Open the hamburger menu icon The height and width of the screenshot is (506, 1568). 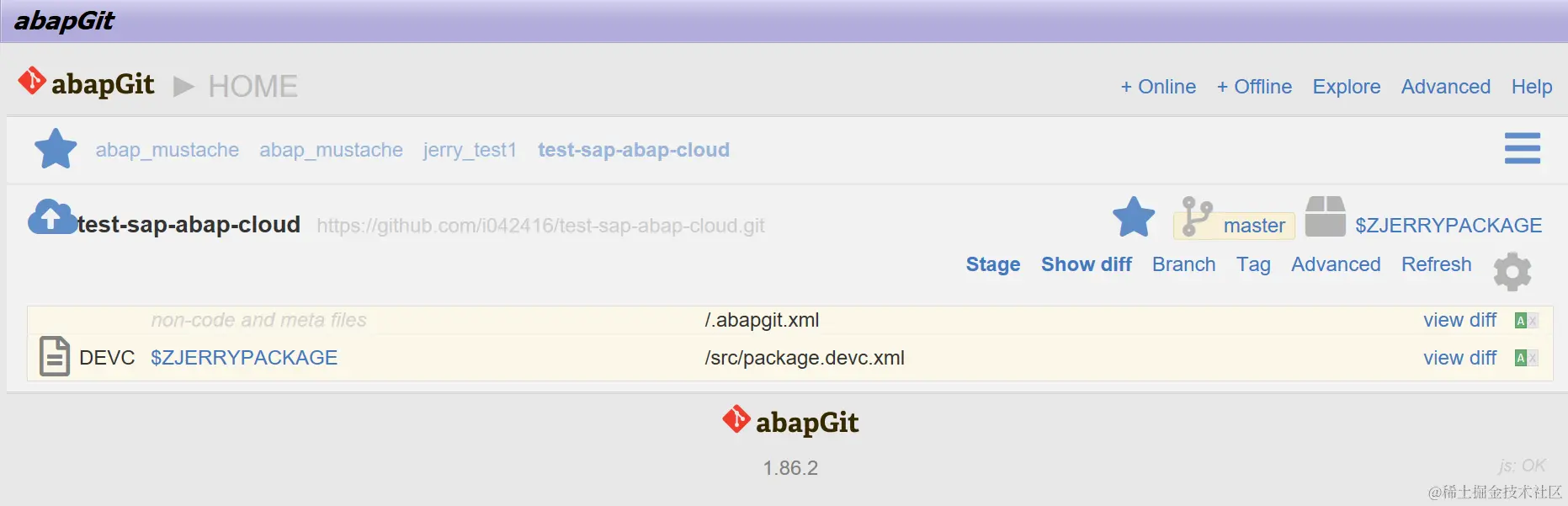pyautogui.click(x=1522, y=148)
